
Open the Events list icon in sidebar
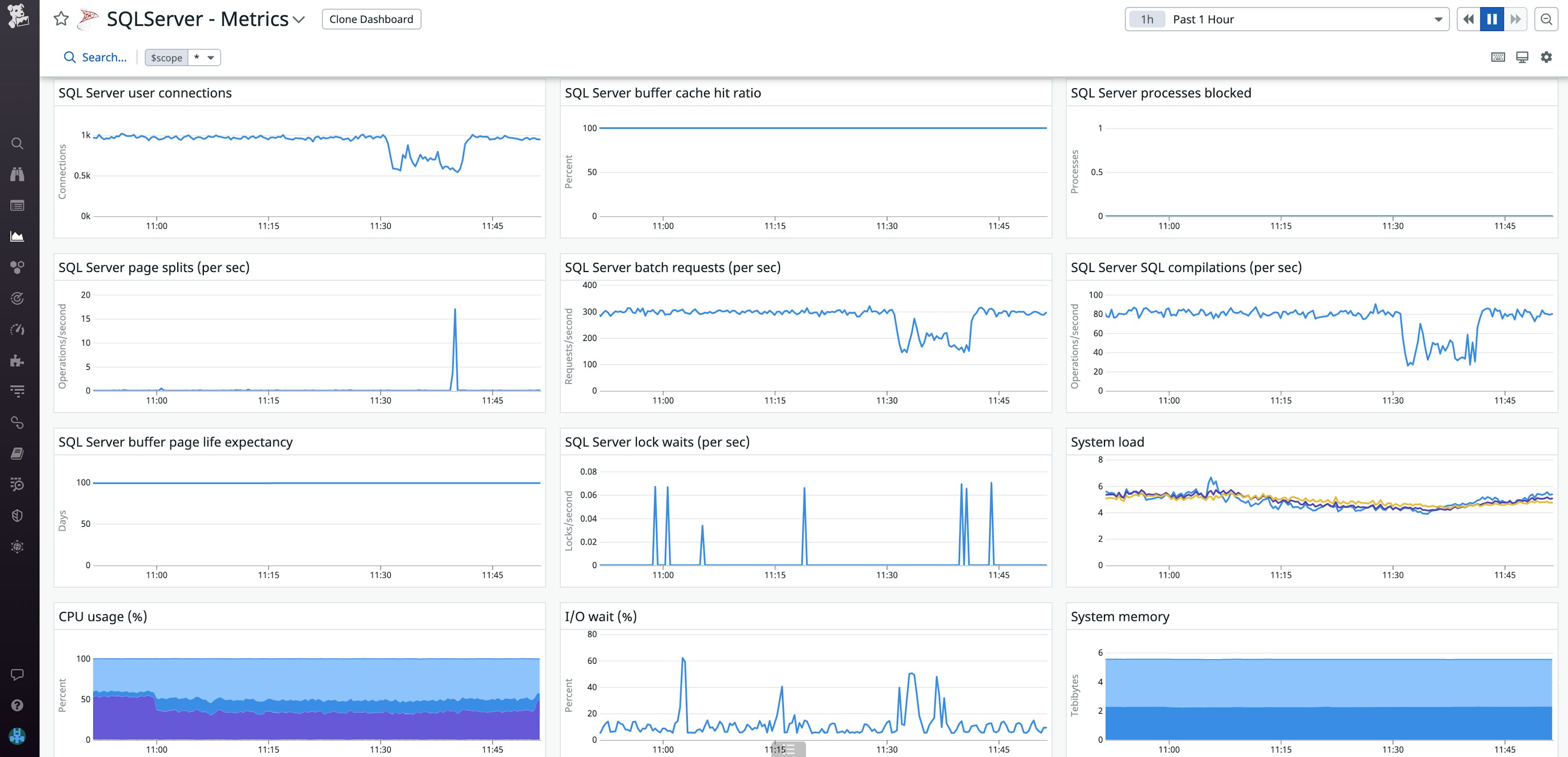[17, 205]
